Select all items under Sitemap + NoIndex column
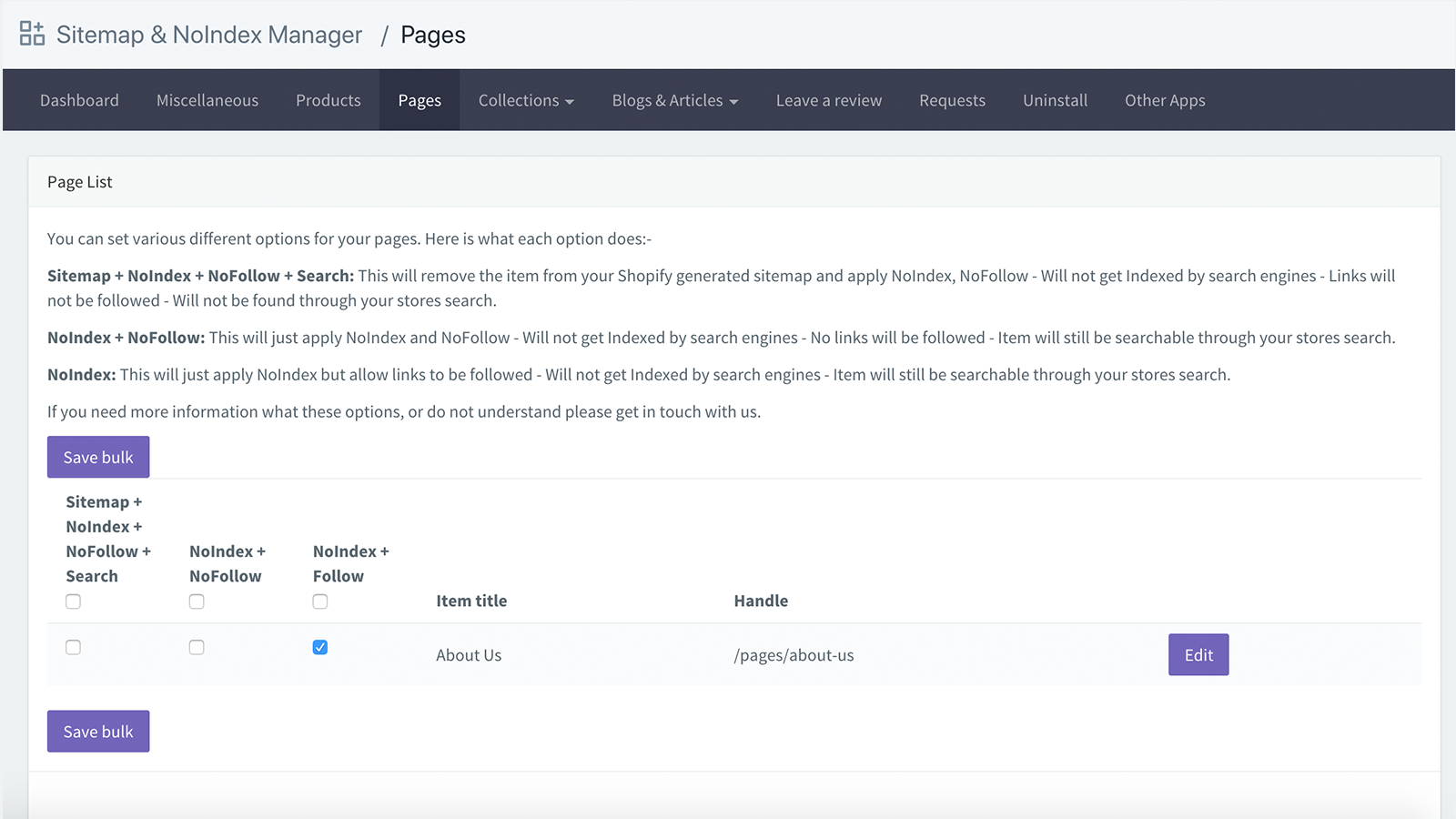The width and height of the screenshot is (1456, 819). pyautogui.click(x=73, y=601)
